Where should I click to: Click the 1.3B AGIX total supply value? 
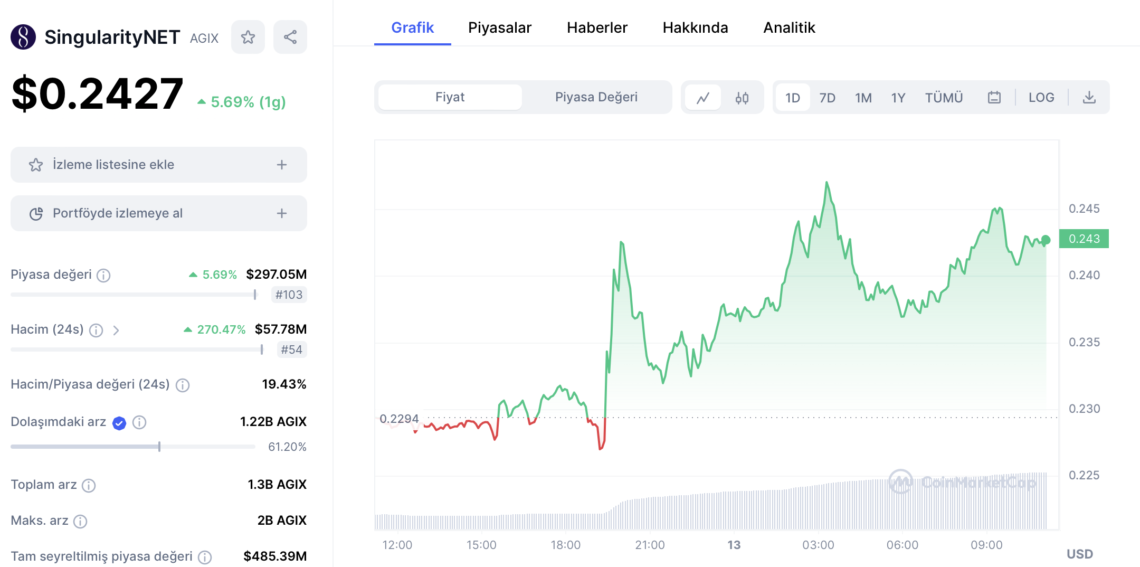click(277, 484)
